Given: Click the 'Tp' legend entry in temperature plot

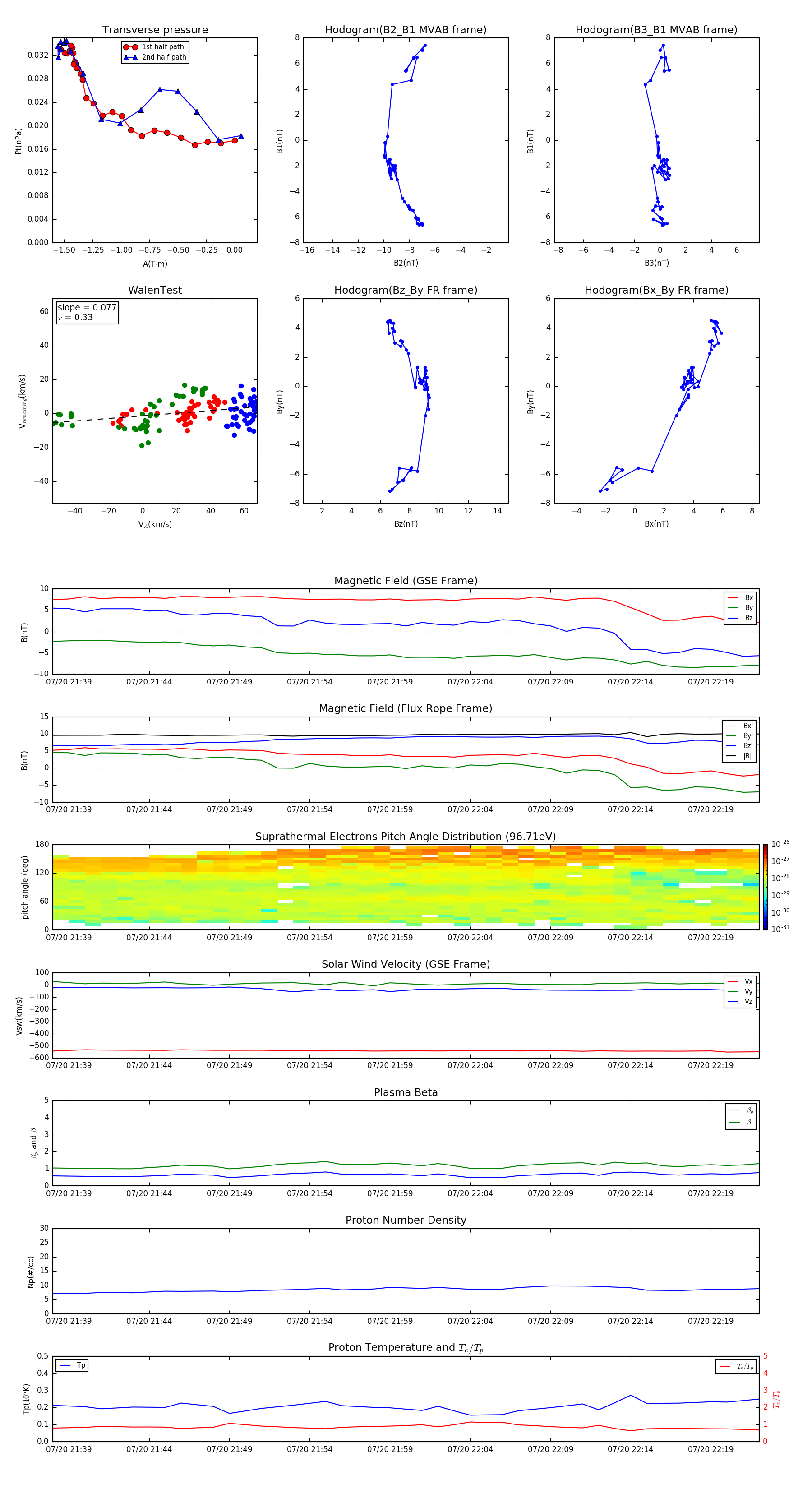Looking at the screenshot, I should [x=72, y=1365].
